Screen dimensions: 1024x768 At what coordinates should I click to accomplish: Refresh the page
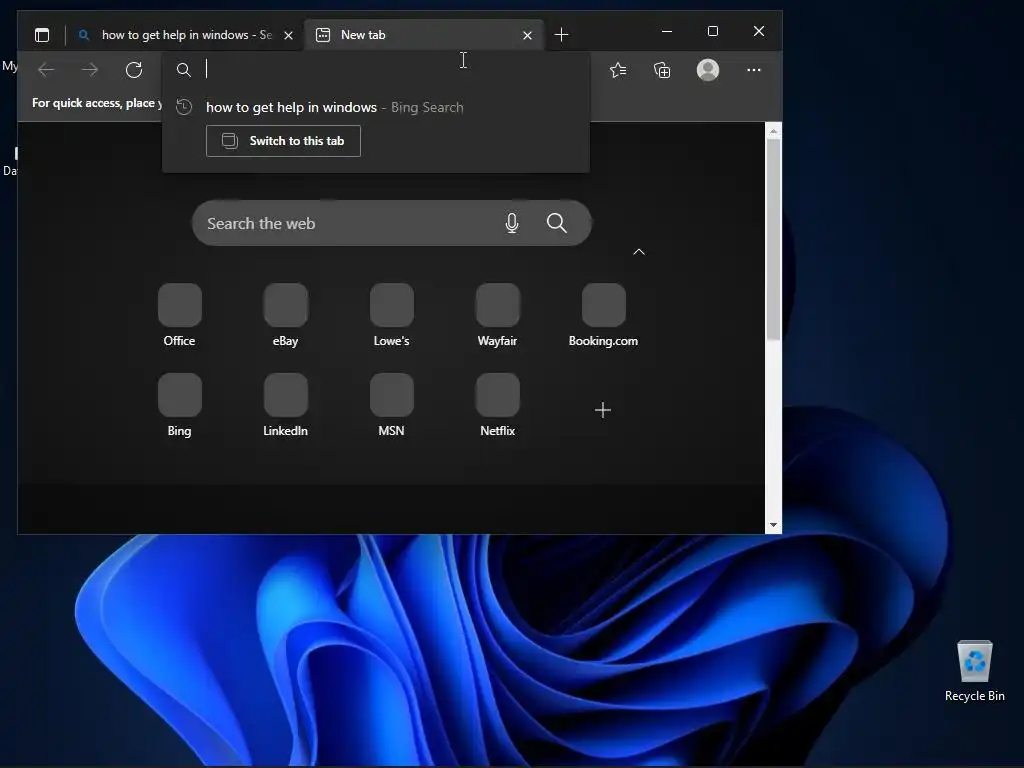click(134, 70)
